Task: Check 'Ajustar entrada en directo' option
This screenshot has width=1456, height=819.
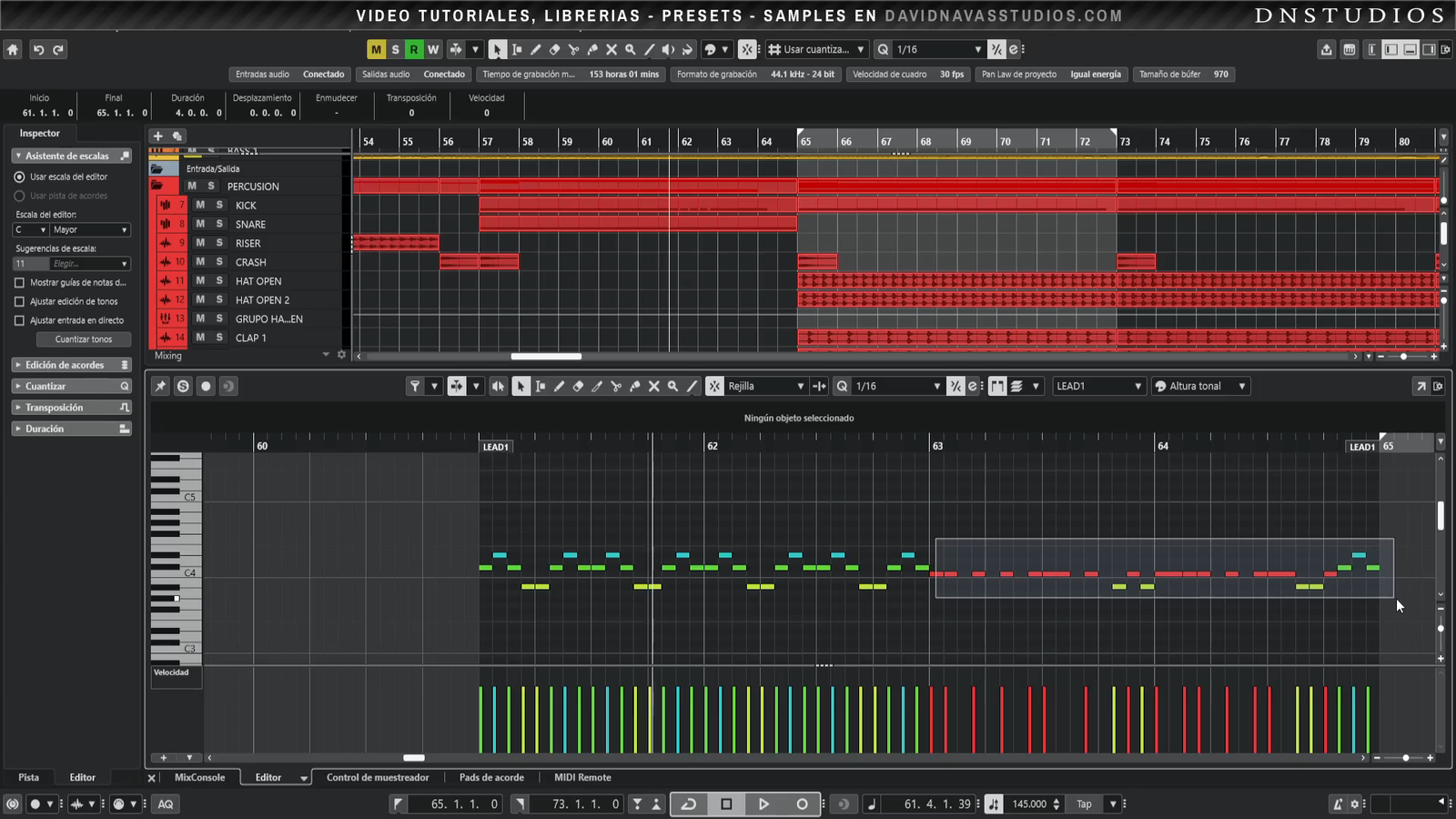Action: pyautogui.click(x=19, y=320)
